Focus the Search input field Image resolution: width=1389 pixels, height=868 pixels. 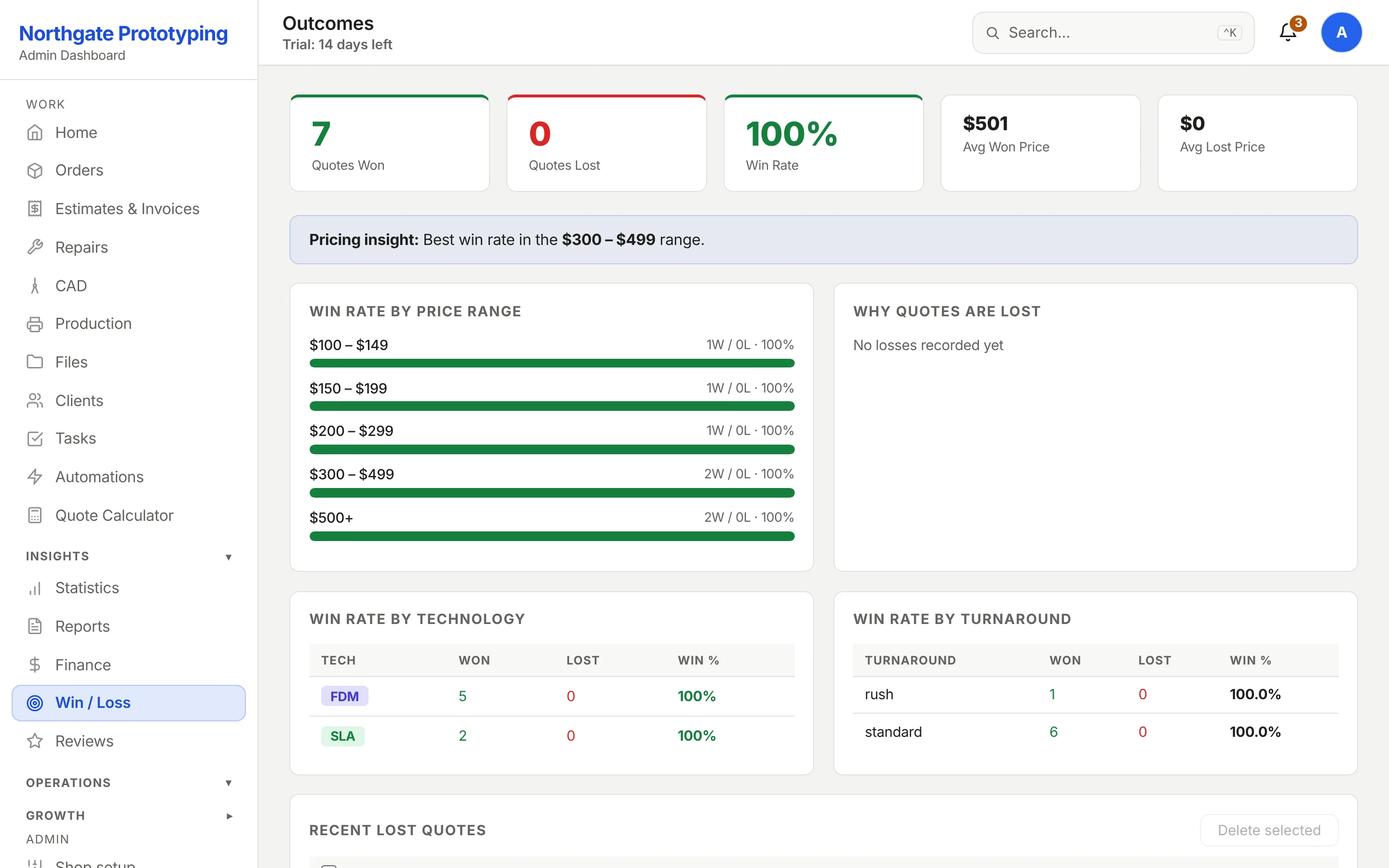pyautogui.click(x=1113, y=33)
